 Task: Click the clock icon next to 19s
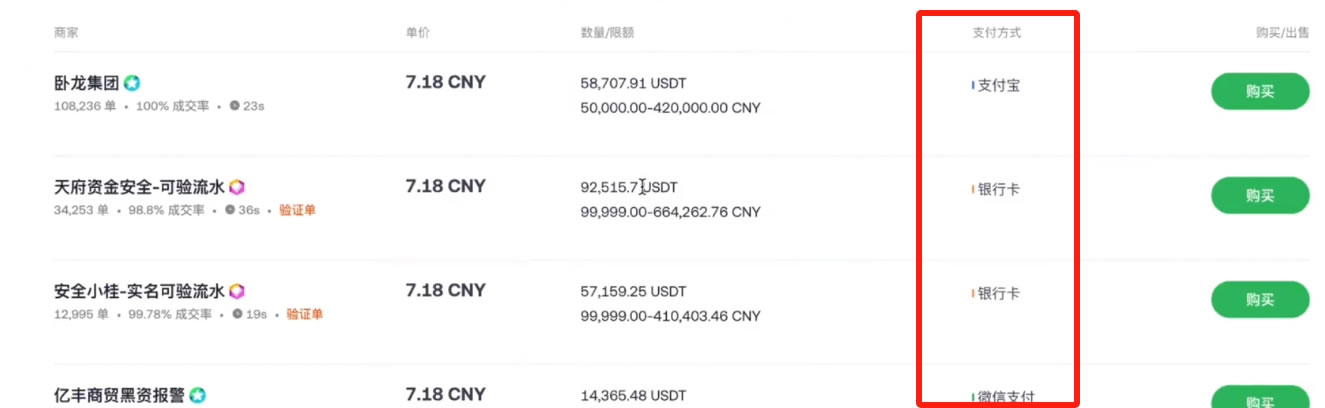click(238, 314)
